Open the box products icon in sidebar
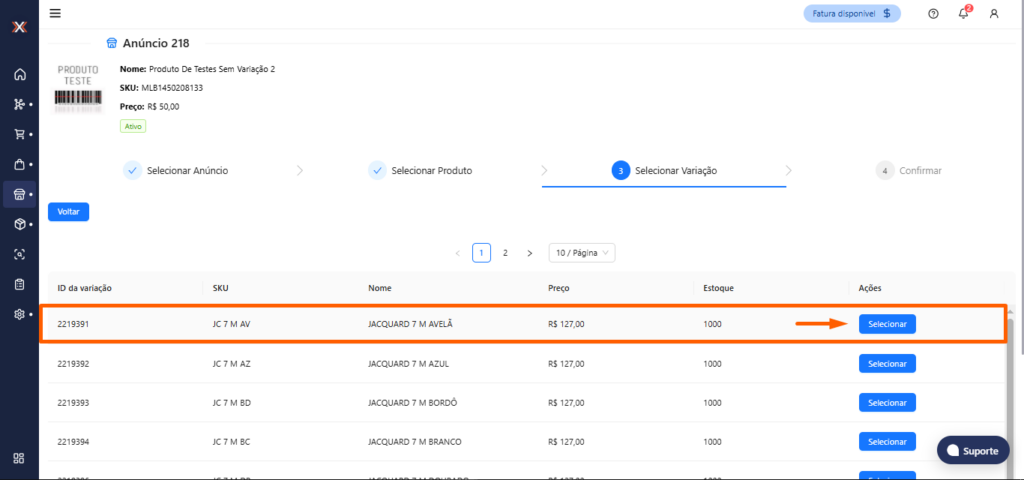The image size is (1024, 480). (x=19, y=224)
